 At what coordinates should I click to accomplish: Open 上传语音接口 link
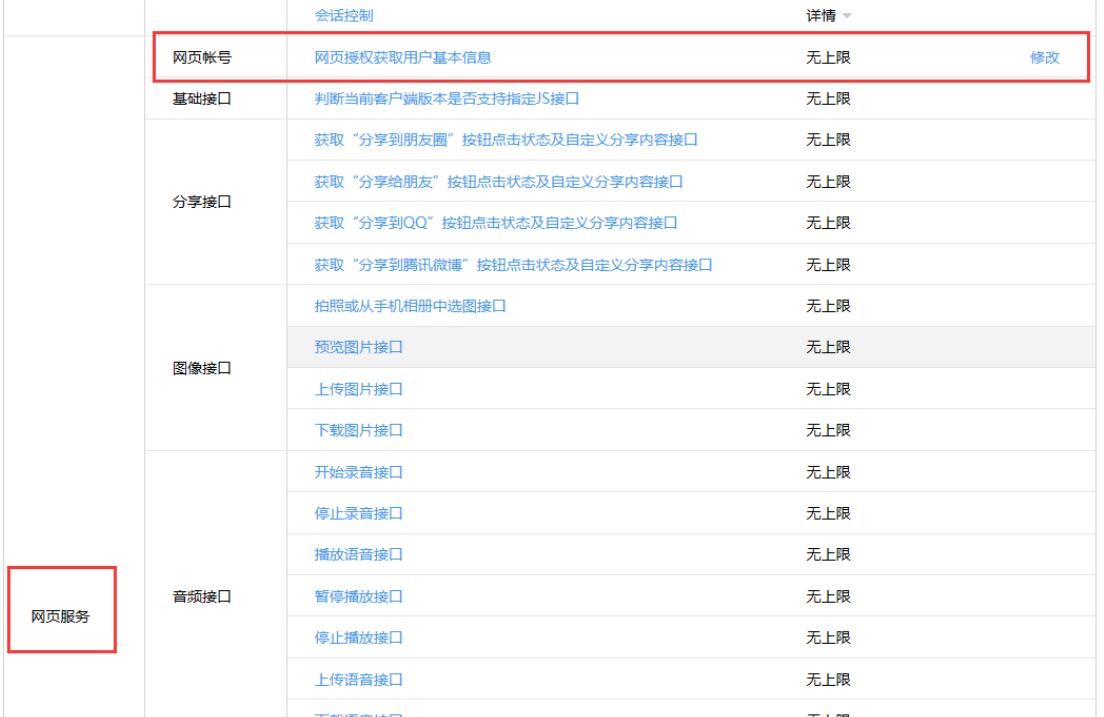point(358,680)
